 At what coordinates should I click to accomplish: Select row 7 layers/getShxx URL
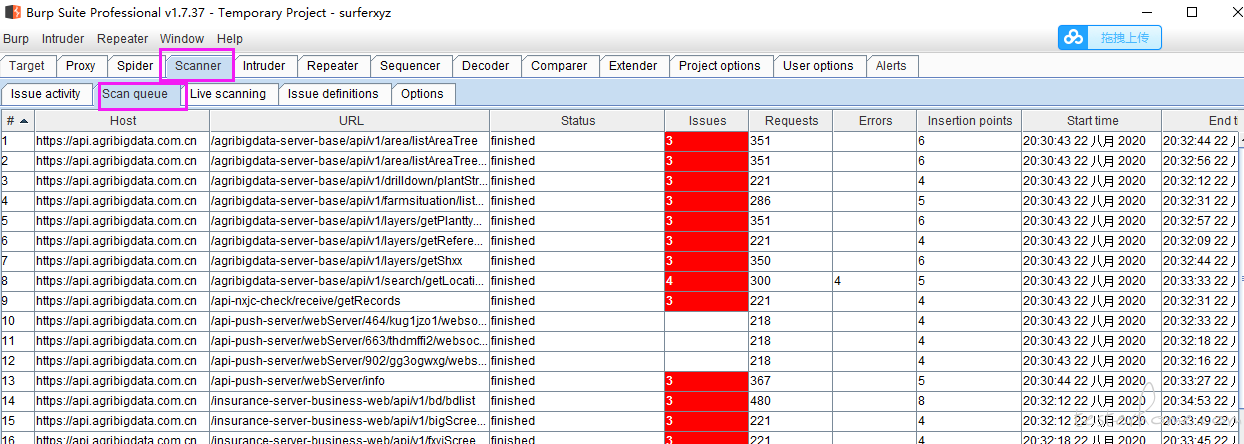[x=349, y=261]
